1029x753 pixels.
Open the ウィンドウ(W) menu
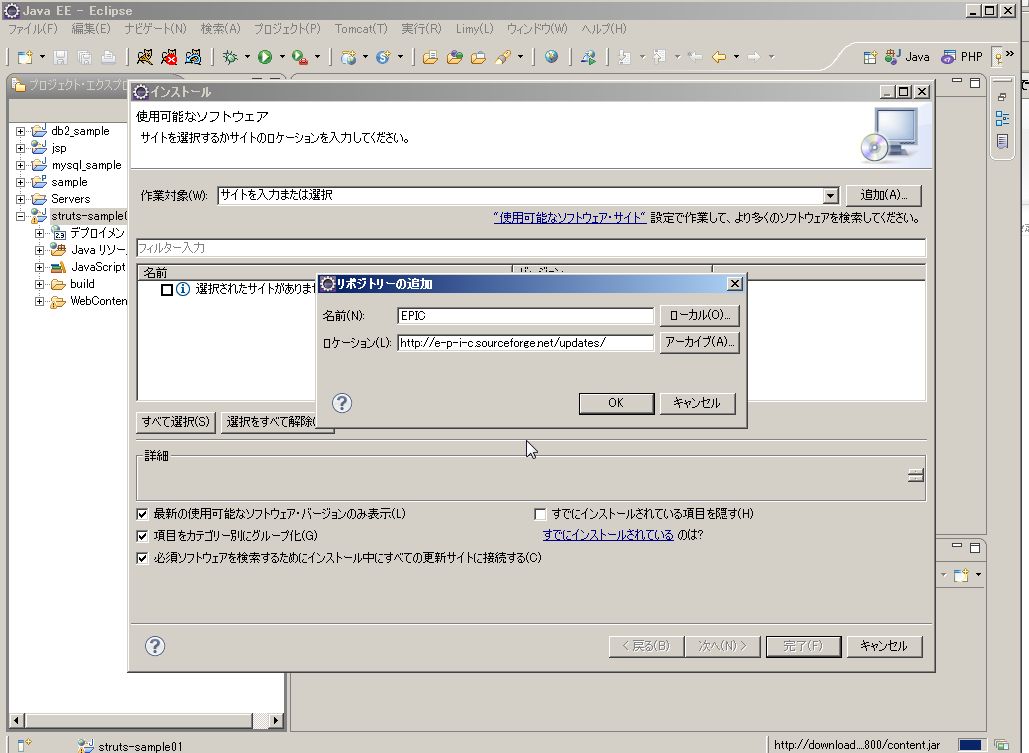[x=537, y=29]
